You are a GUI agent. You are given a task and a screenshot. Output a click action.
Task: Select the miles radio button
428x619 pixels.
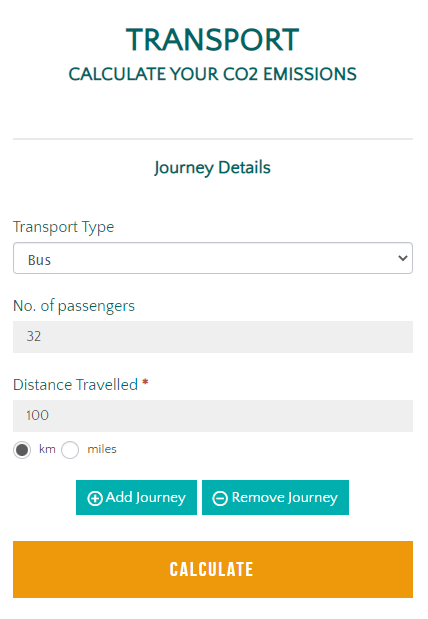click(70, 450)
